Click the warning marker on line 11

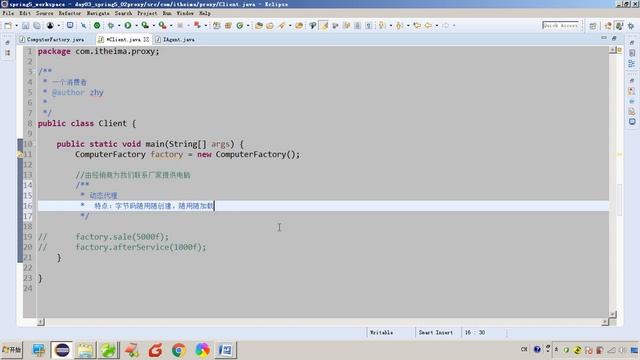pyautogui.click(x=20, y=154)
